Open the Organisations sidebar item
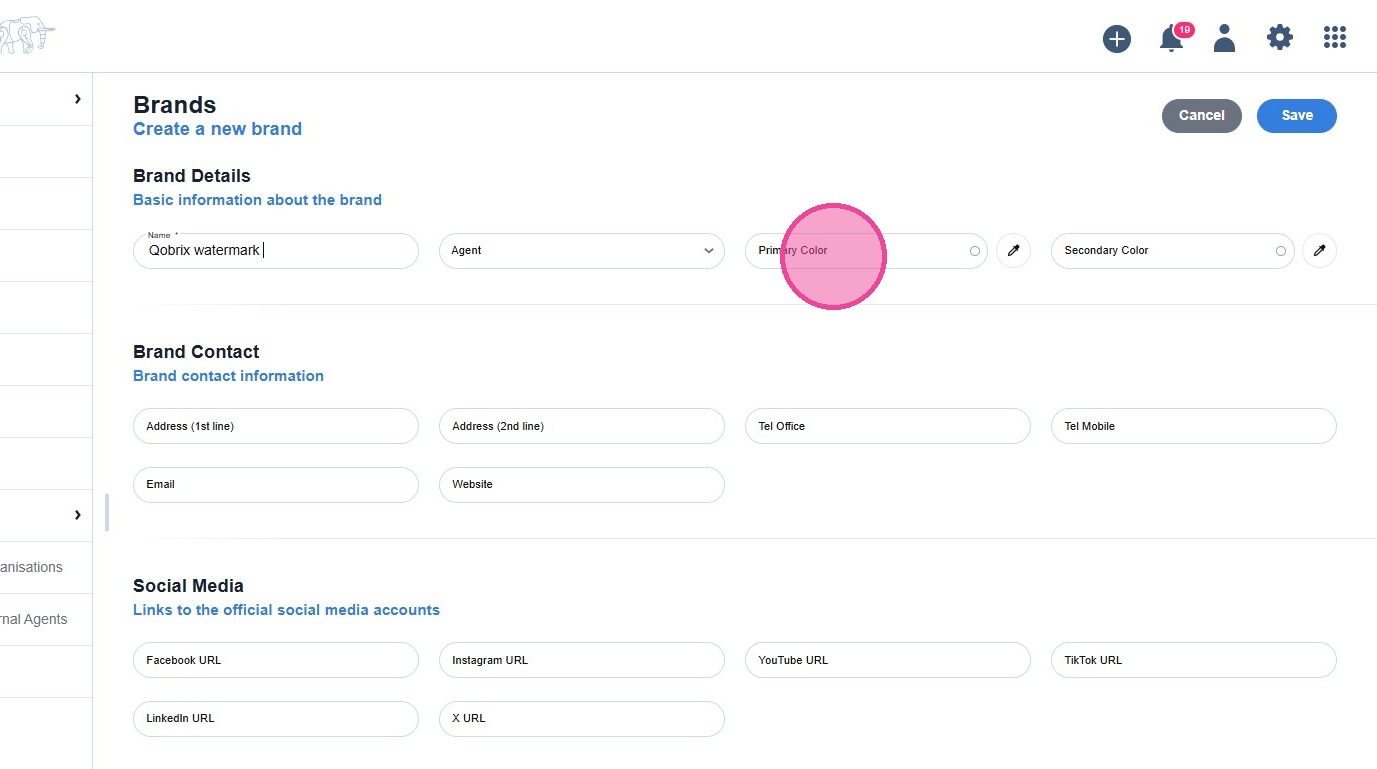The image size is (1377, 769). pos(46,567)
